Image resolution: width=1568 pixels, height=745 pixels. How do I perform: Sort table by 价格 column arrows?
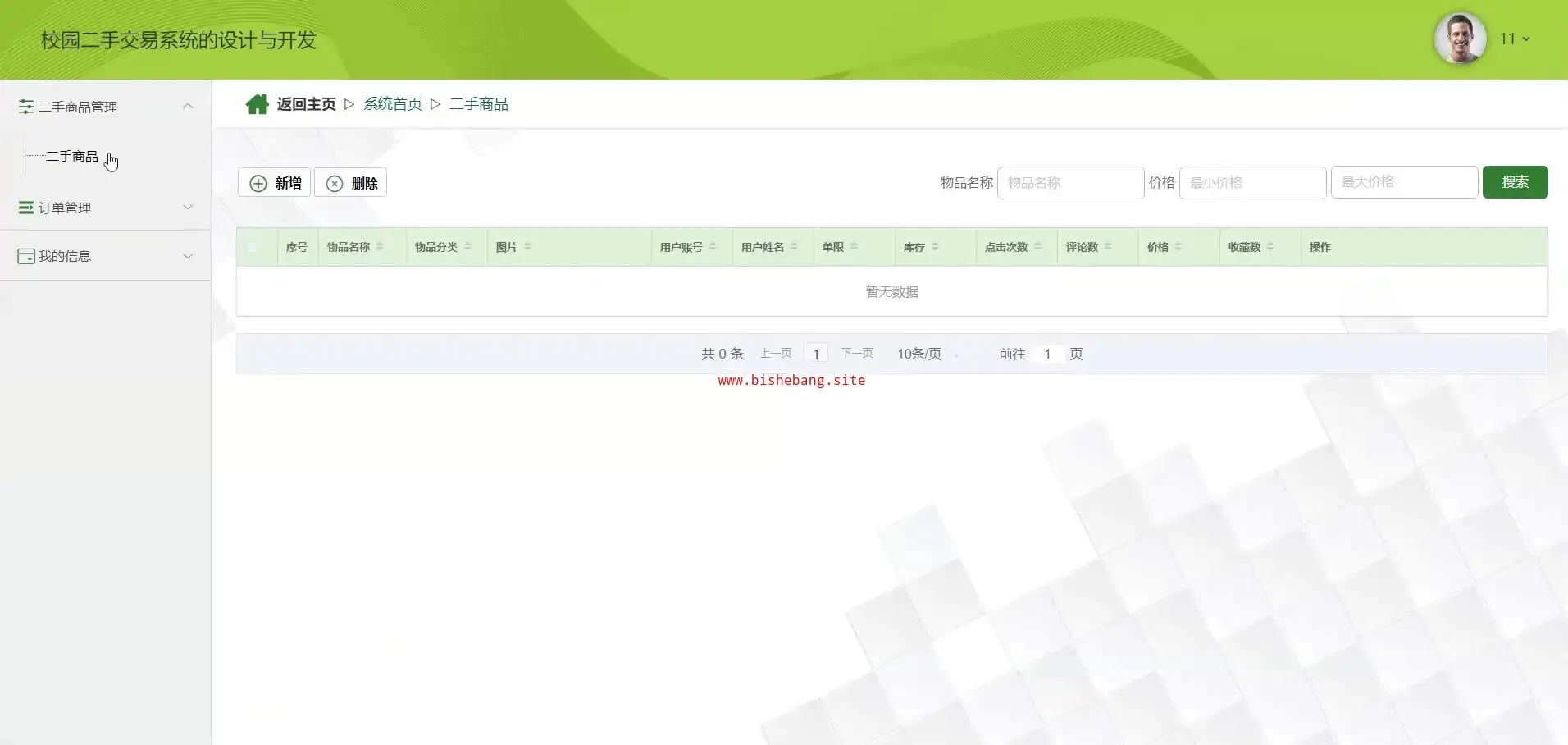tap(1178, 246)
